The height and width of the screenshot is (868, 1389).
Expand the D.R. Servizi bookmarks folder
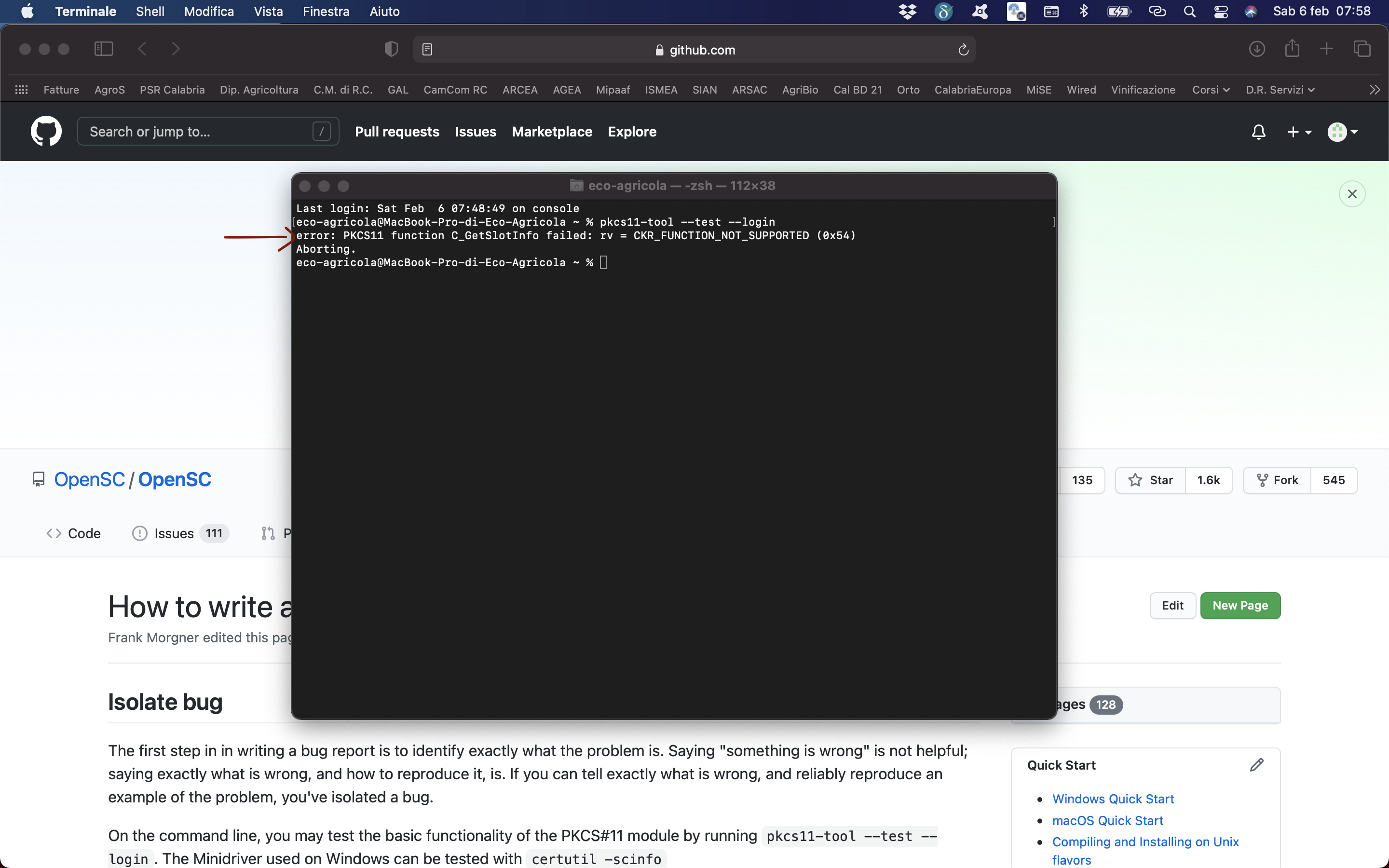pos(1281,90)
